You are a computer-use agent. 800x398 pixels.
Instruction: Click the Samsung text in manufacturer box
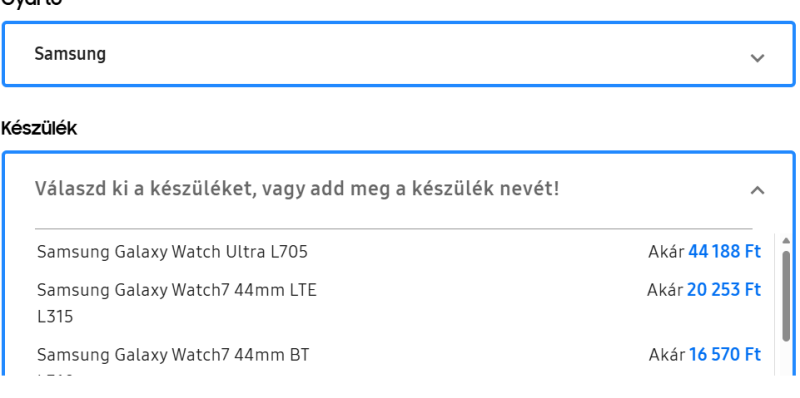(x=70, y=54)
